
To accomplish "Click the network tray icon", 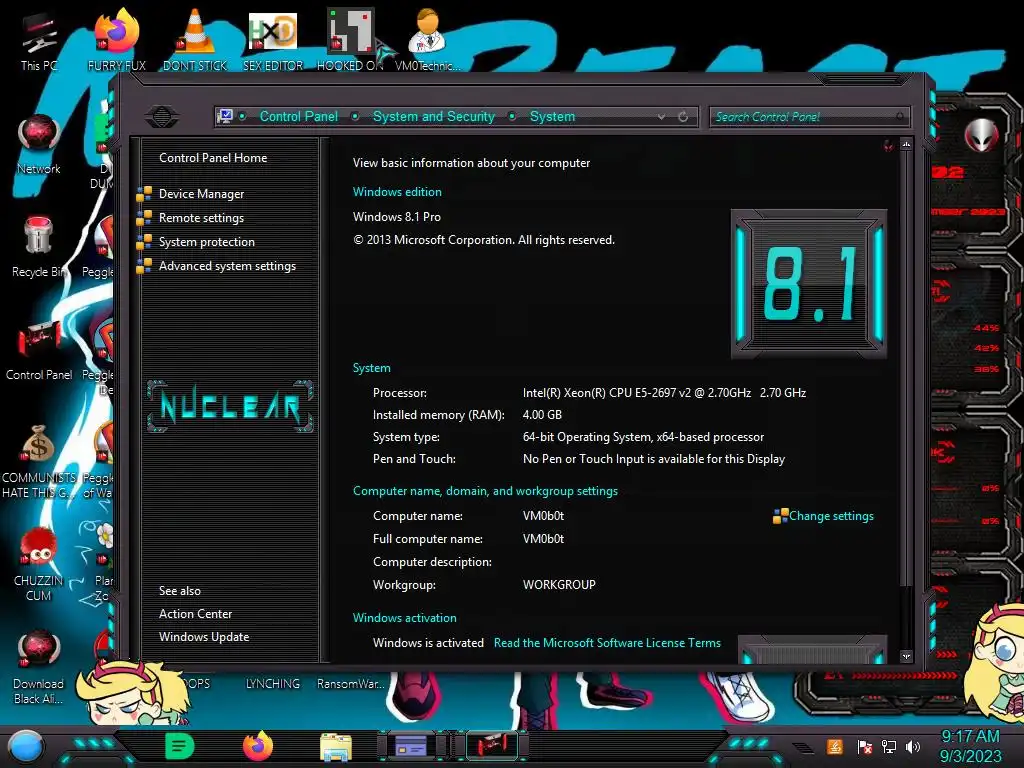I will [x=888, y=746].
